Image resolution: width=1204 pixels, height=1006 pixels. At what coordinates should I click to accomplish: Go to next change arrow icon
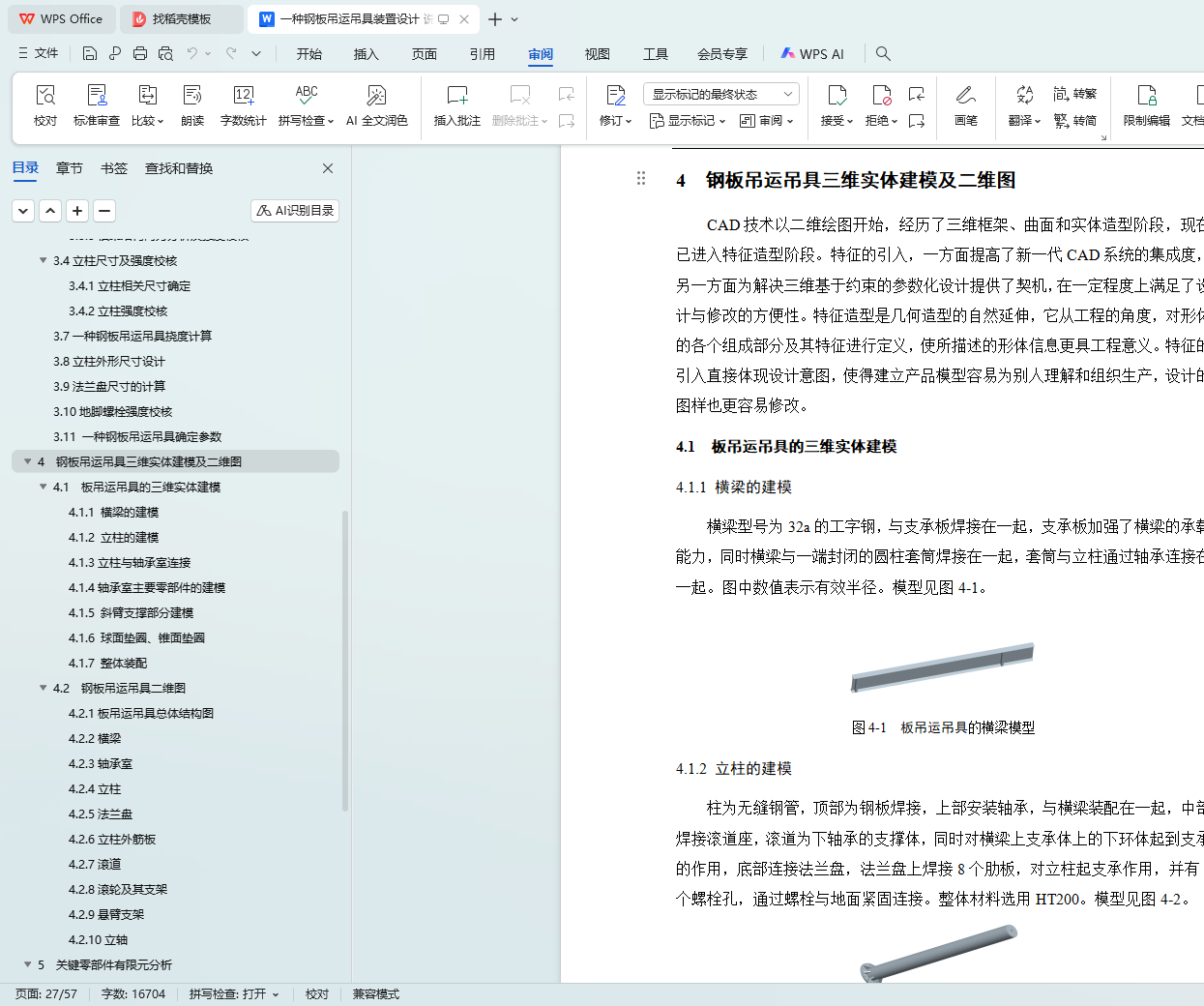917,121
